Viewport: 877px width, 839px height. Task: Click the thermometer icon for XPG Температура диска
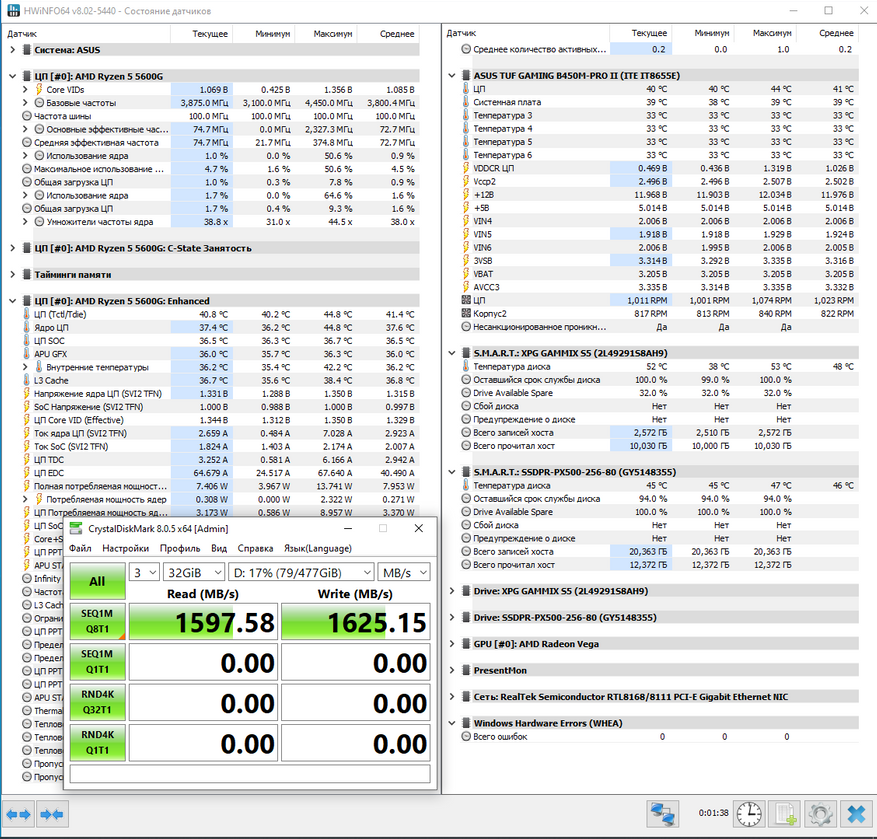pyautogui.click(x=466, y=366)
